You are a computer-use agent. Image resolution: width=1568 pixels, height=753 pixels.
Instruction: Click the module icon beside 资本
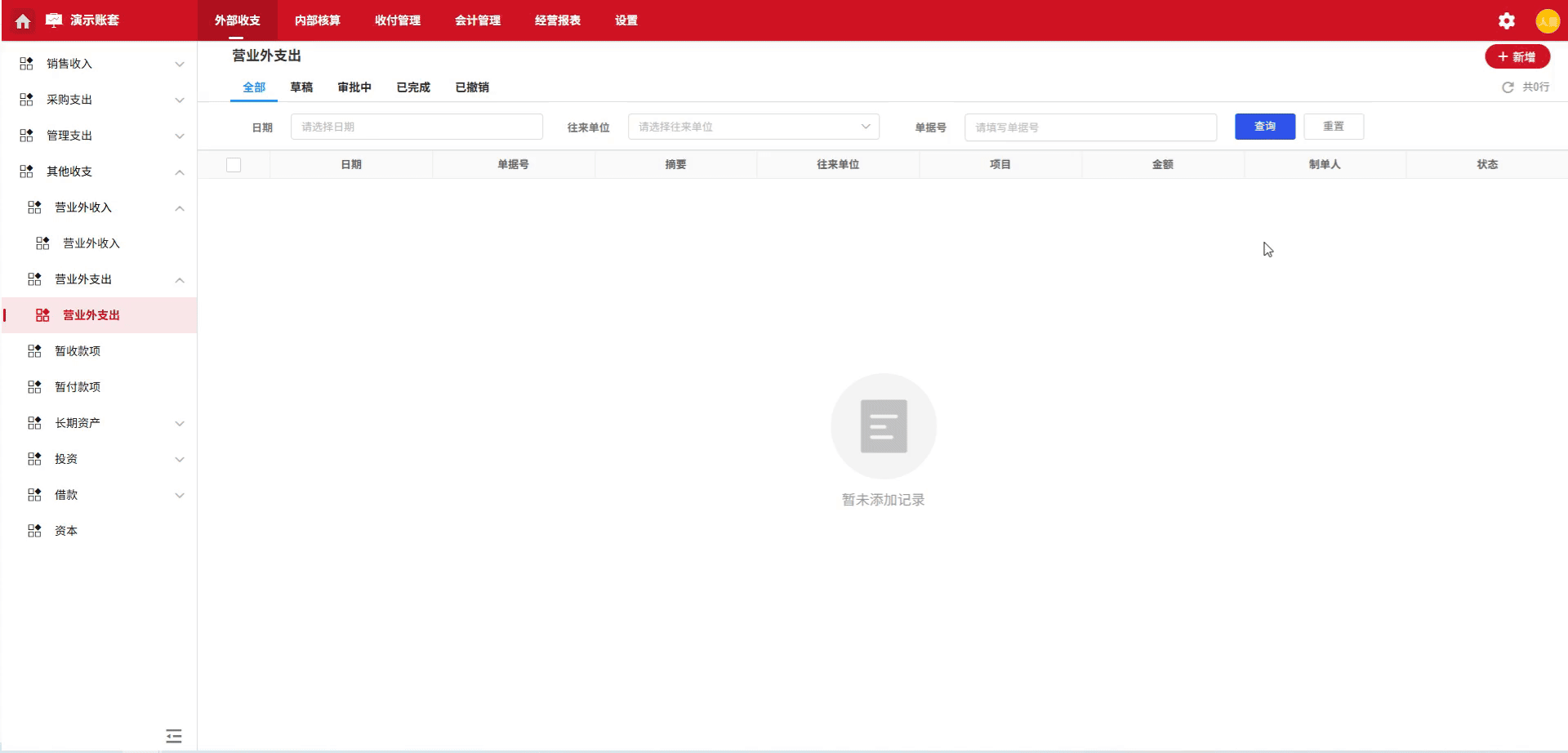pyautogui.click(x=33, y=530)
